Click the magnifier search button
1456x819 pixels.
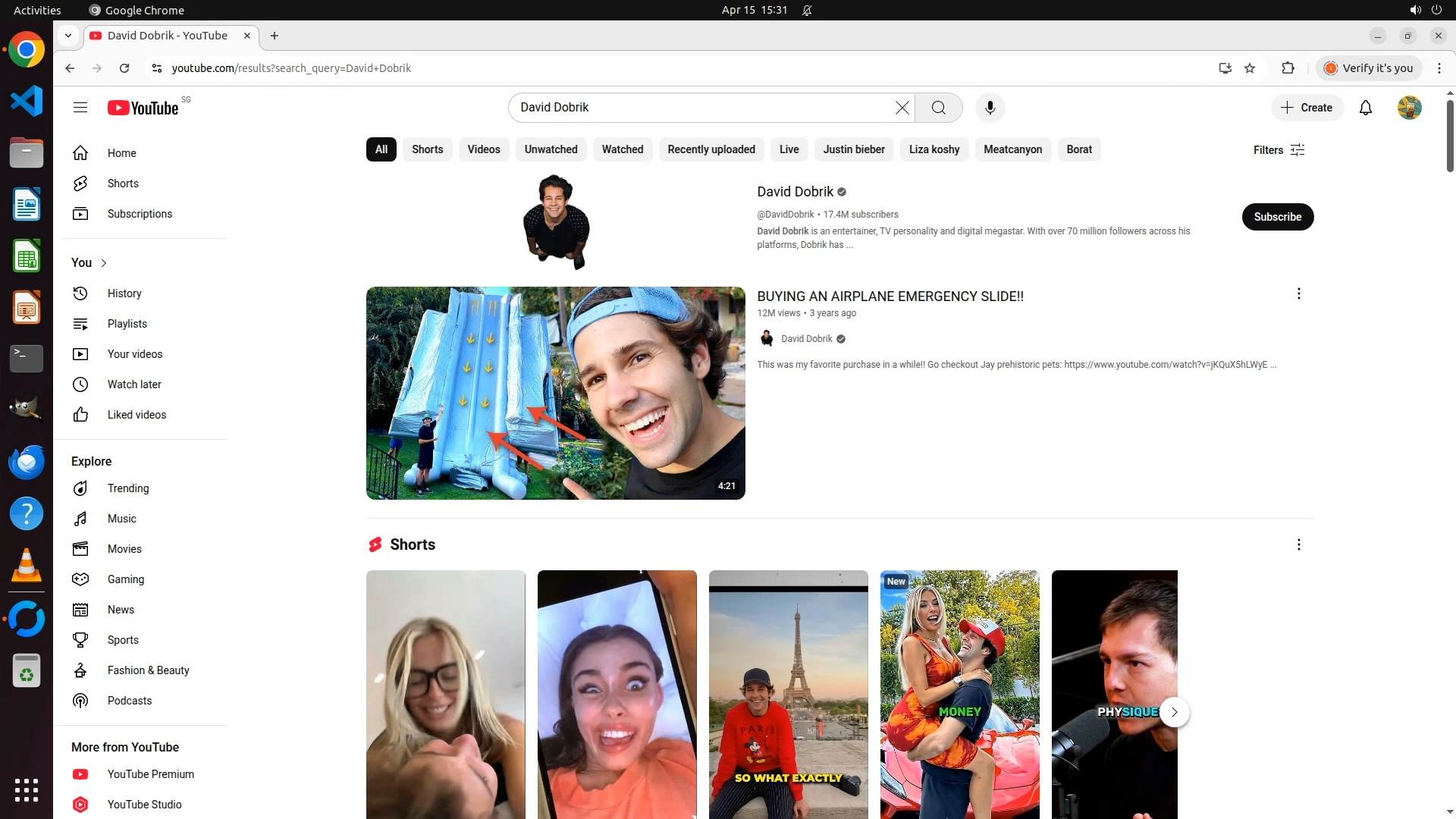(x=938, y=108)
